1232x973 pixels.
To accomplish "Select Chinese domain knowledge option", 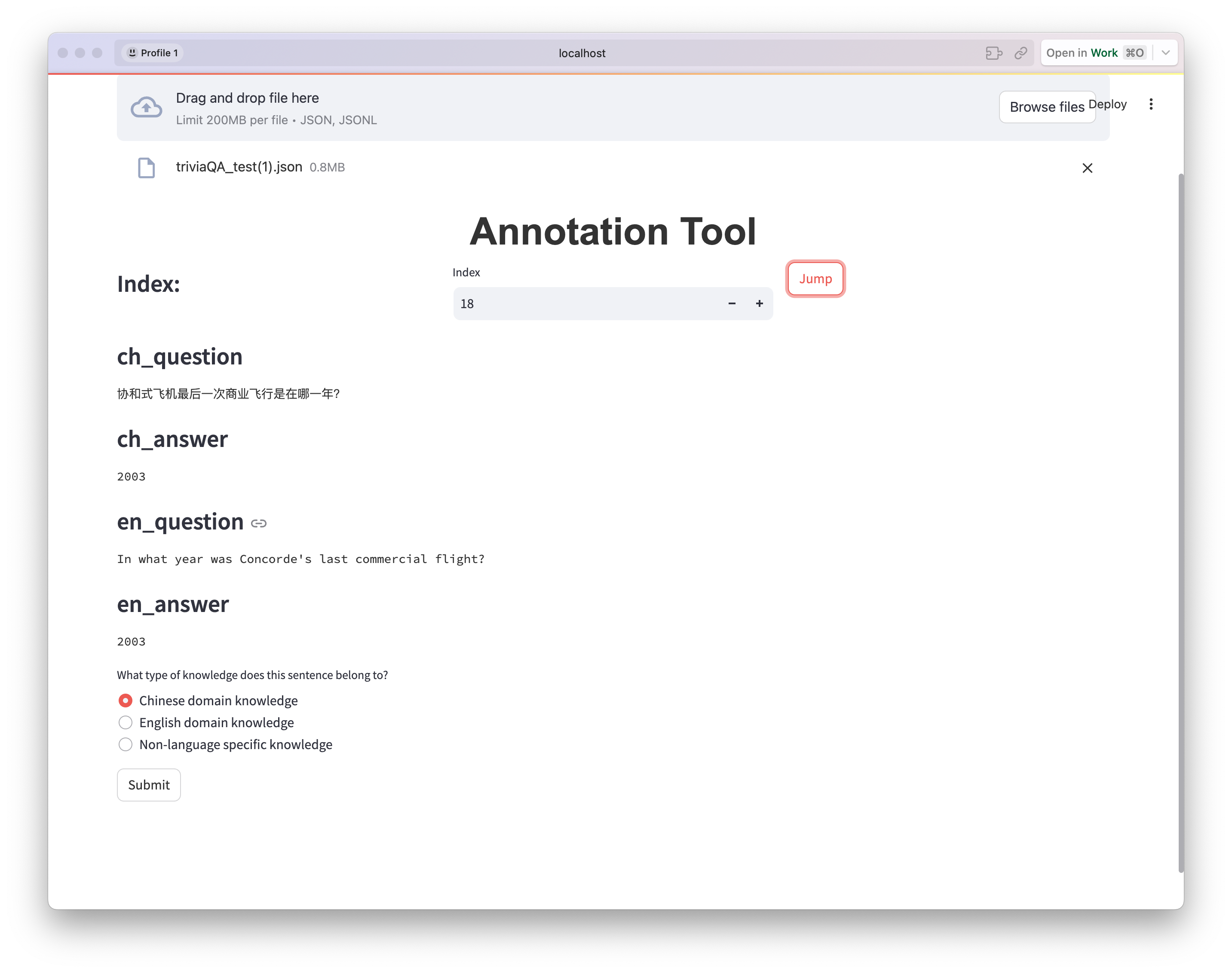I will [126, 700].
